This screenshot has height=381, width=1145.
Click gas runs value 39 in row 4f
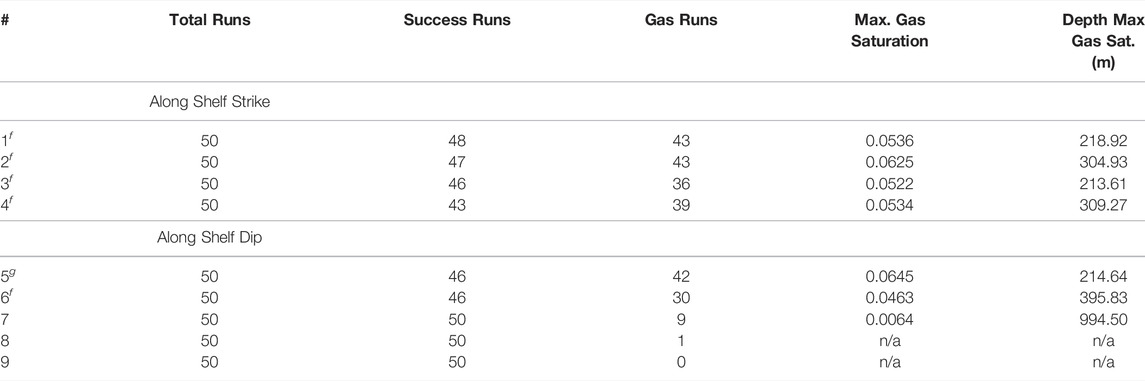(681, 205)
